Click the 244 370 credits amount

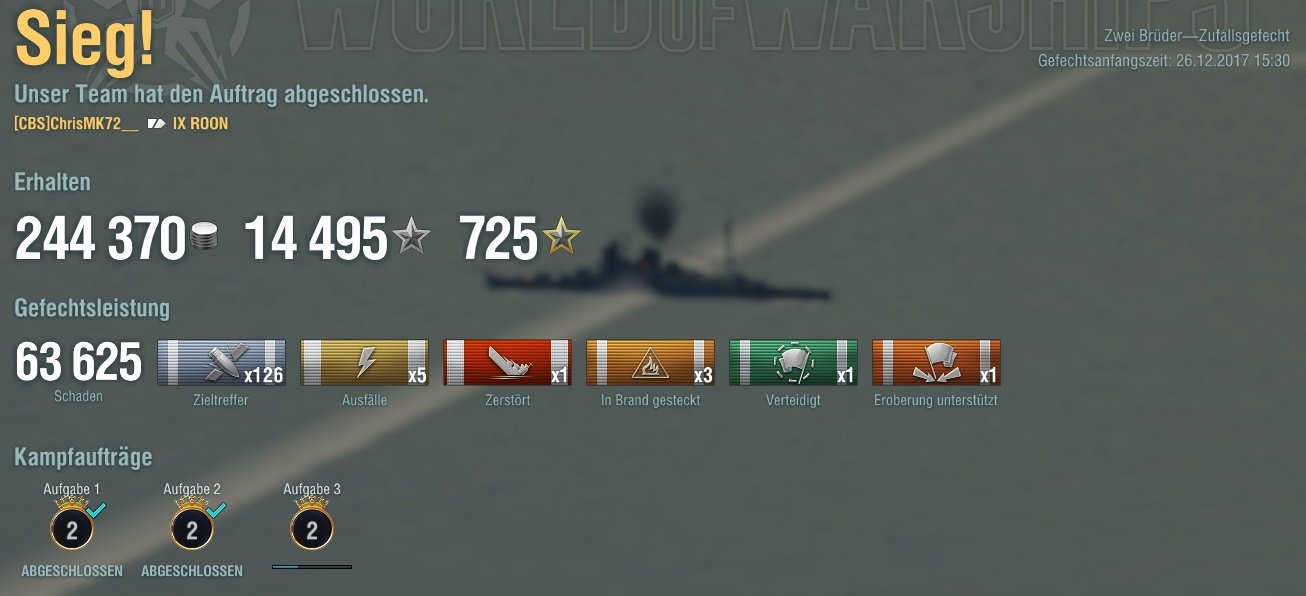click(x=100, y=238)
